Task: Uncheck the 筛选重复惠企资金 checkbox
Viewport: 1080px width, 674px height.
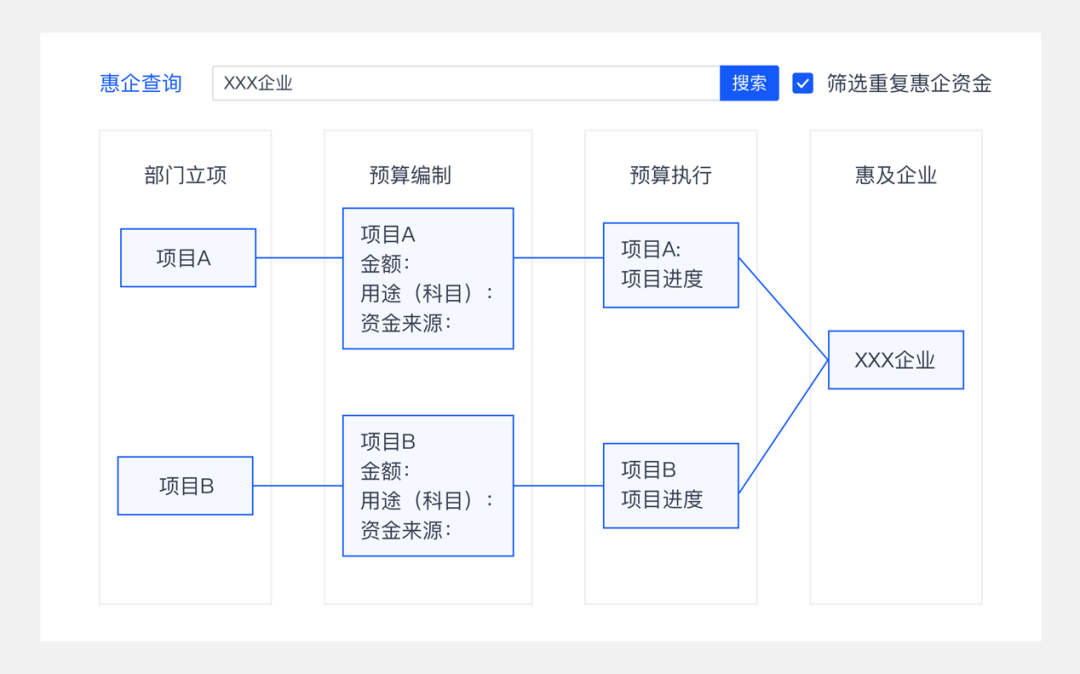Action: point(802,83)
